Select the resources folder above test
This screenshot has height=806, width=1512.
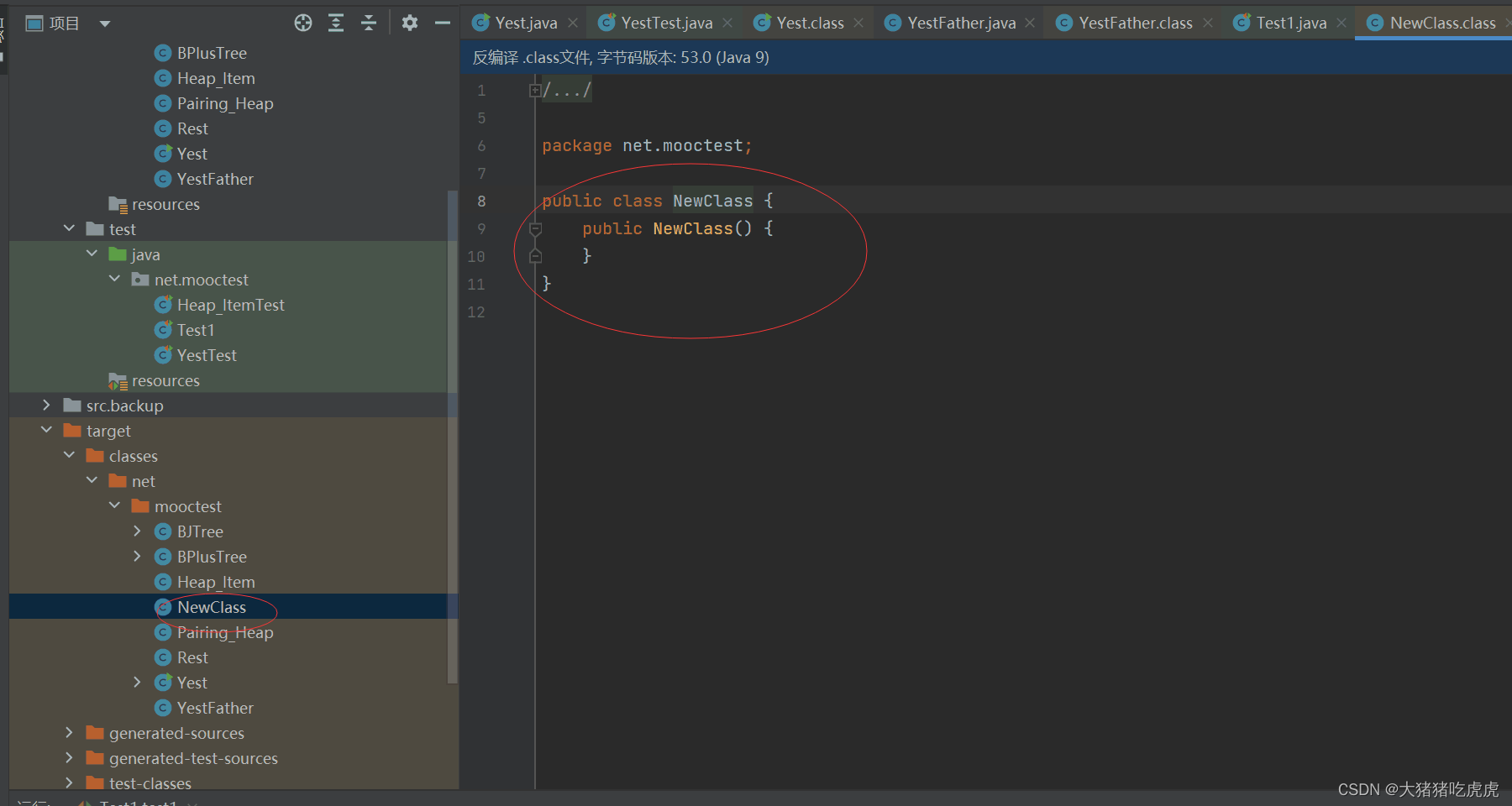165,204
